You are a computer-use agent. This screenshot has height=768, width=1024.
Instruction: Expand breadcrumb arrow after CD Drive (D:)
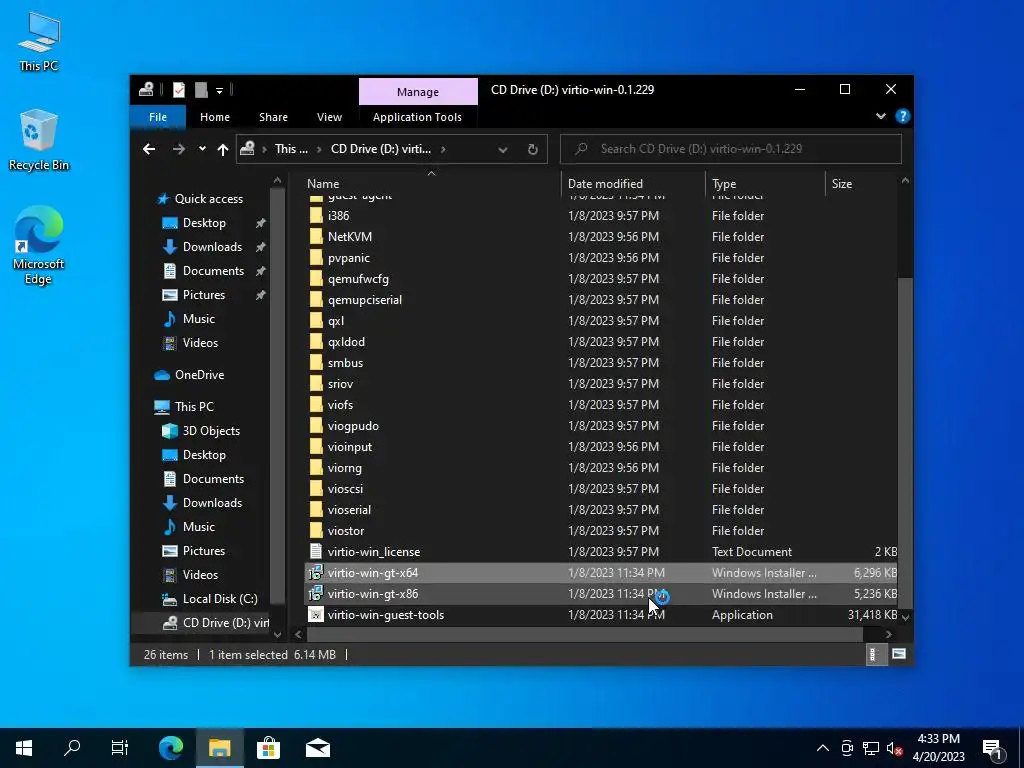click(x=443, y=150)
